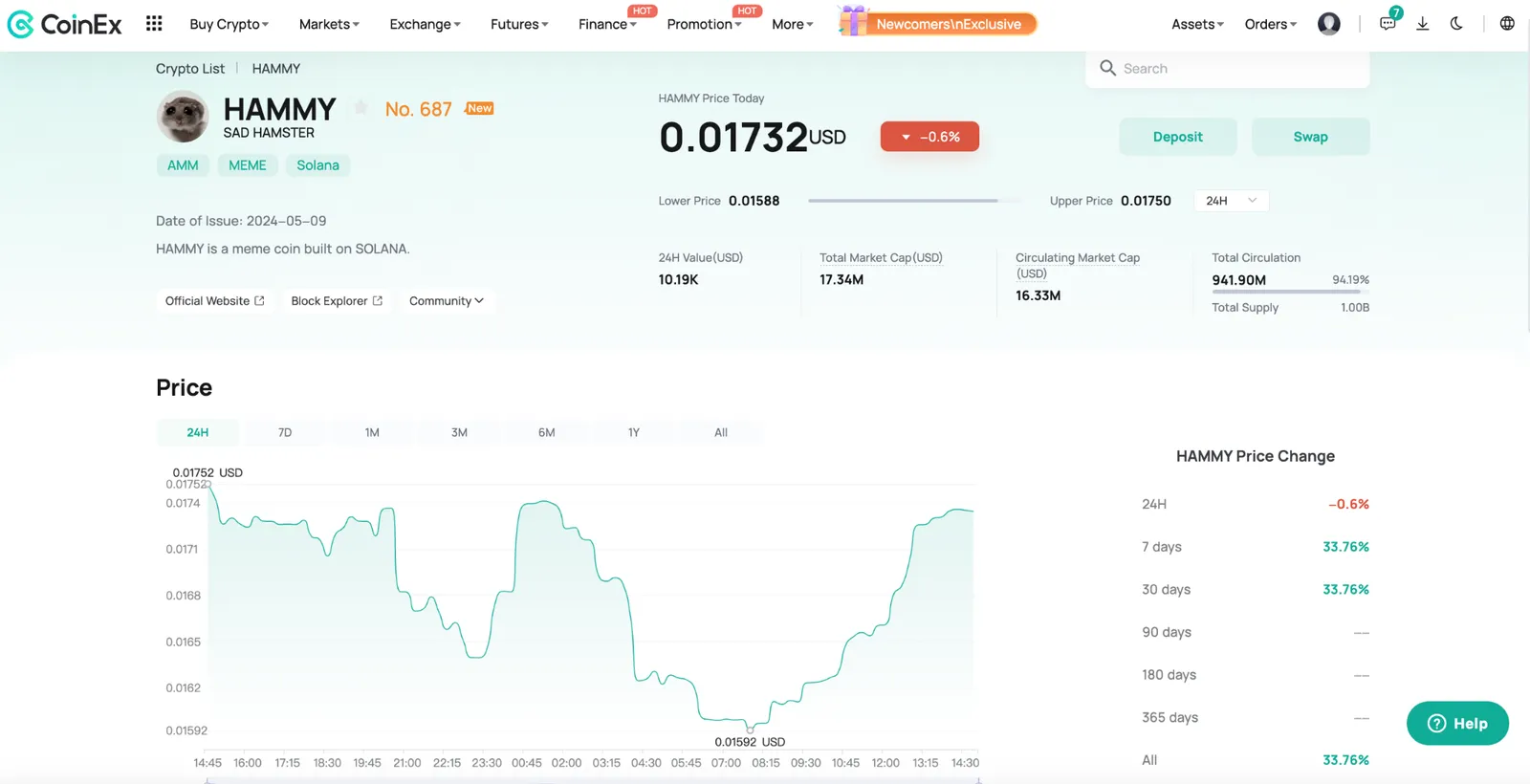Viewport: 1530px width, 784px height.
Task: Click the Date of Issue 2024-05-09 text
Action: 241,221
